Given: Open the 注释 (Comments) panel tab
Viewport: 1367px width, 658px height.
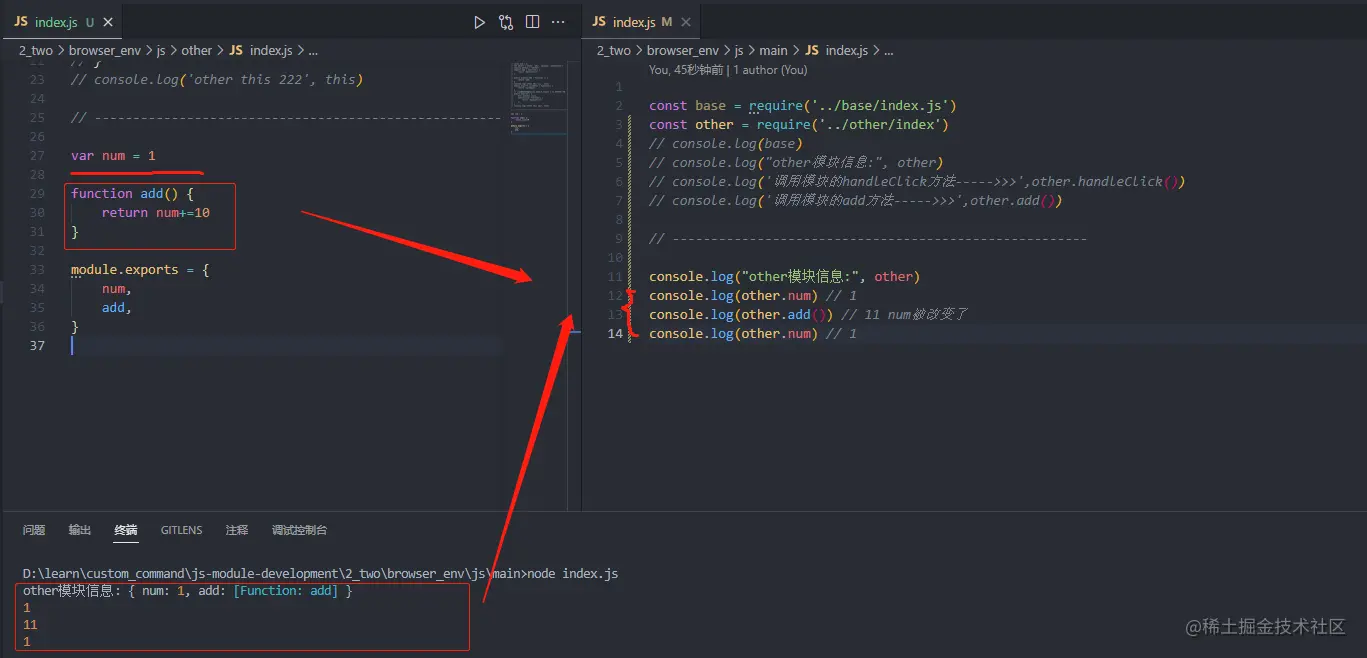Looking at the screenshot, I should (x=237, y=530).
